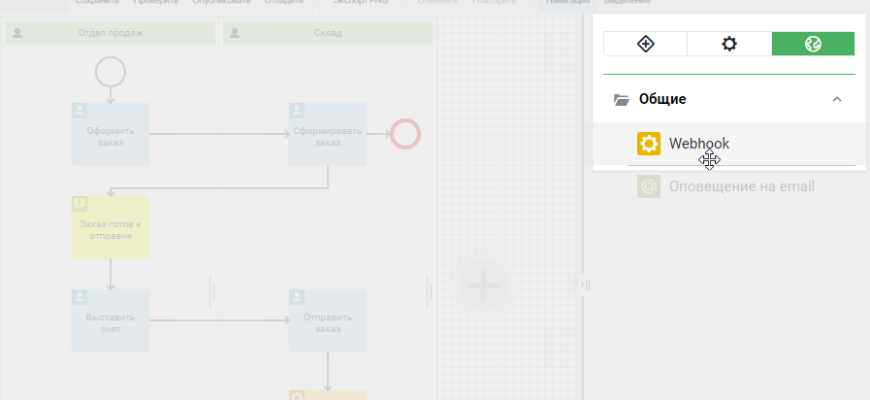Select the Webhook item label
Viewport: 870px width, 400px height.
click(x=699, y=144)
